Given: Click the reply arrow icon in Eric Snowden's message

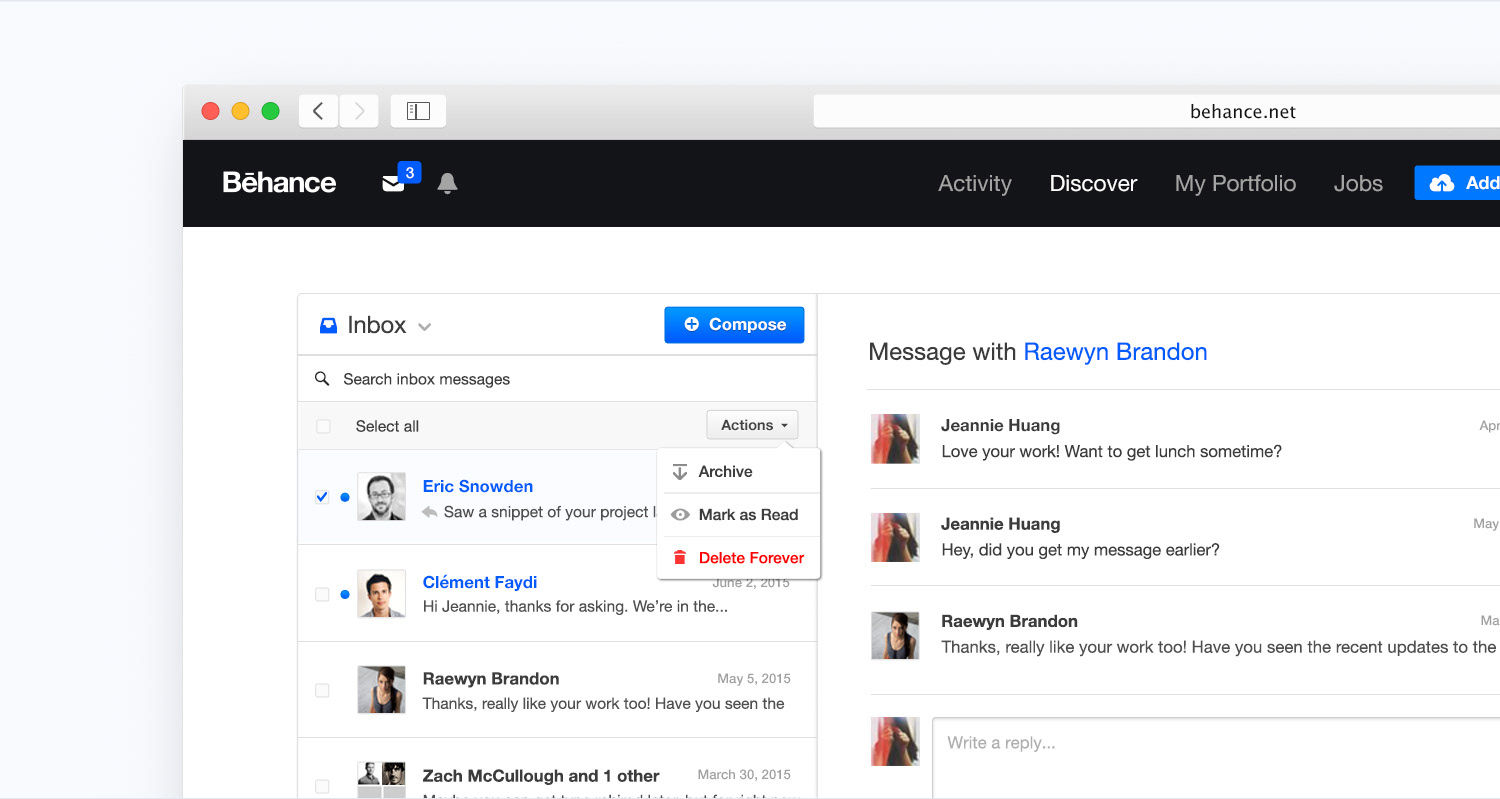Looking at the screenshot, I should point(430,512).
